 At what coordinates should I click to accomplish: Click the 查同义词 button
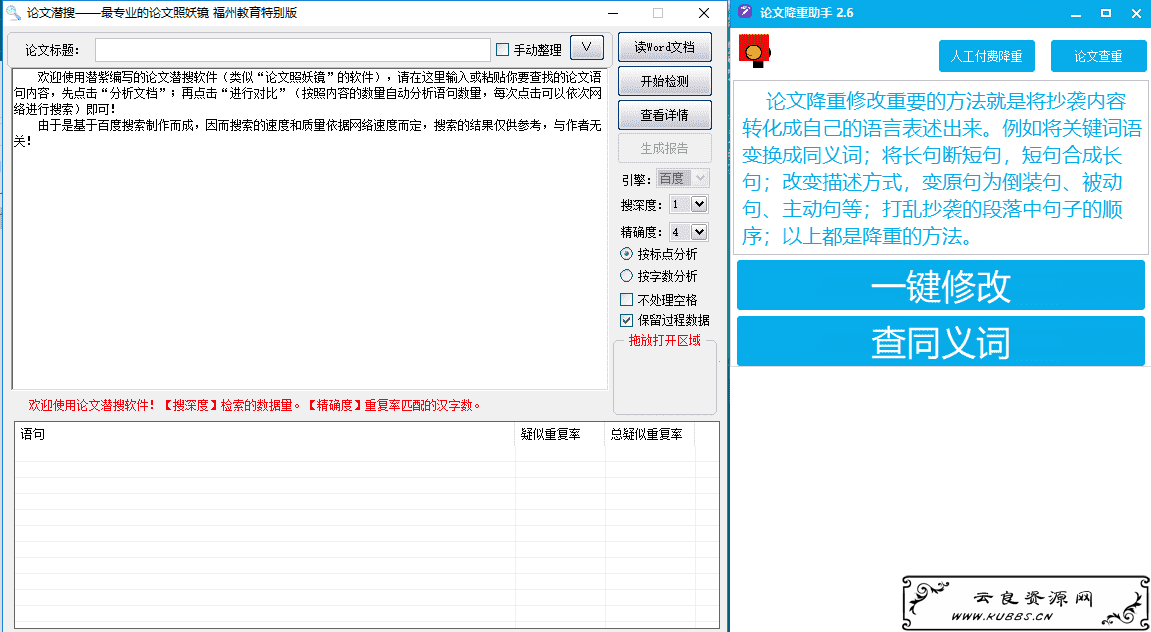940,341
